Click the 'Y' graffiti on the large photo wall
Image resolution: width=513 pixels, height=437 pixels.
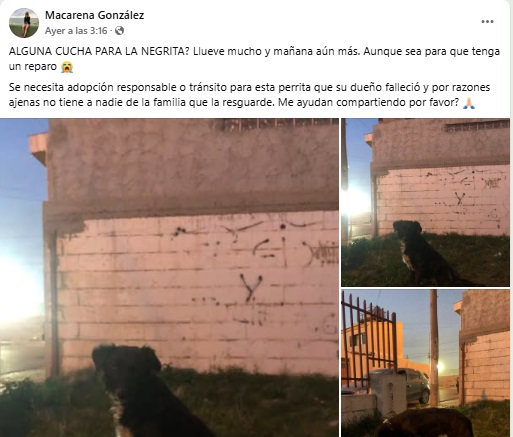pos(251,288)
